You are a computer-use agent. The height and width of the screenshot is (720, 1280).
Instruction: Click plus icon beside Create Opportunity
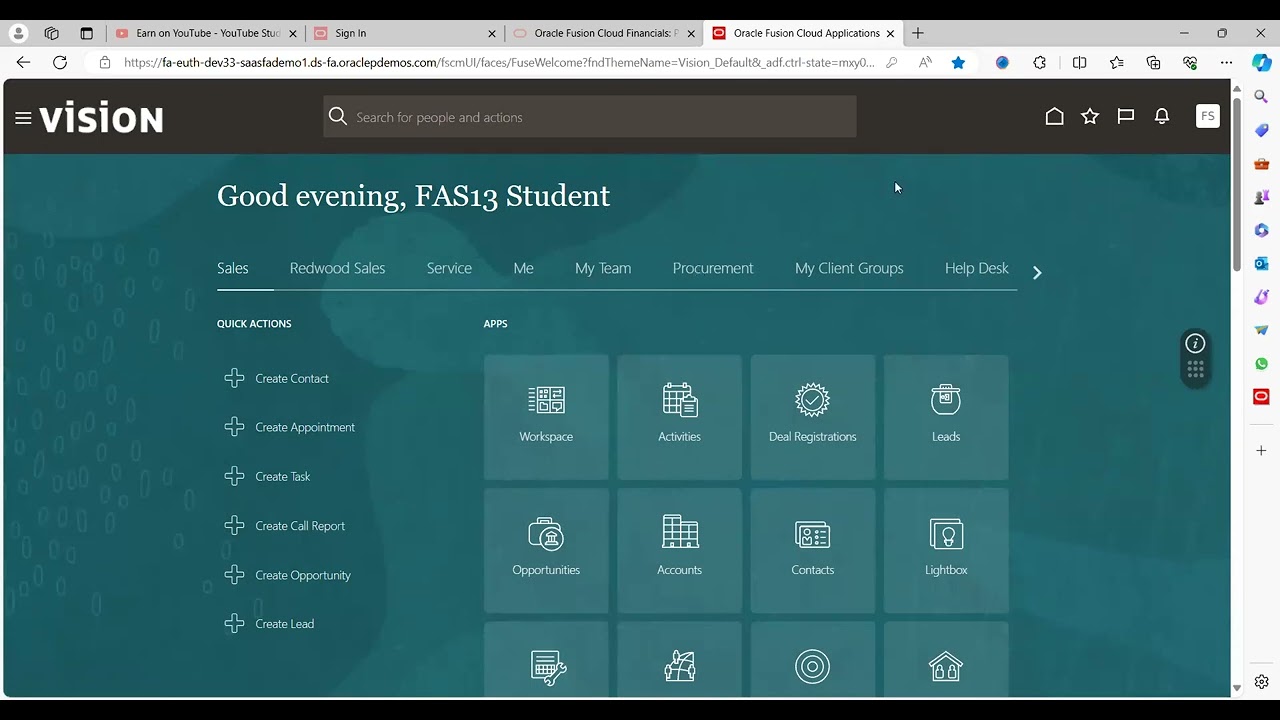tap(234, 575)
